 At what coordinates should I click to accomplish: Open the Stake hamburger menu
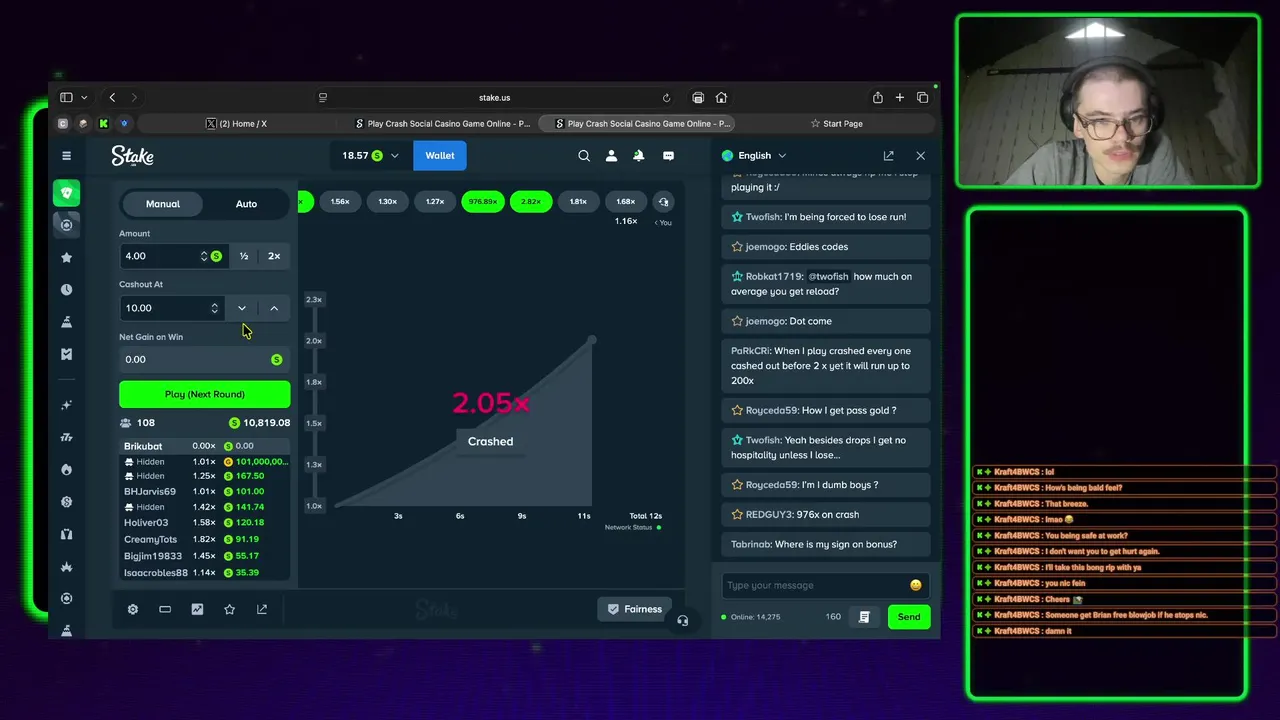[66, 155]
